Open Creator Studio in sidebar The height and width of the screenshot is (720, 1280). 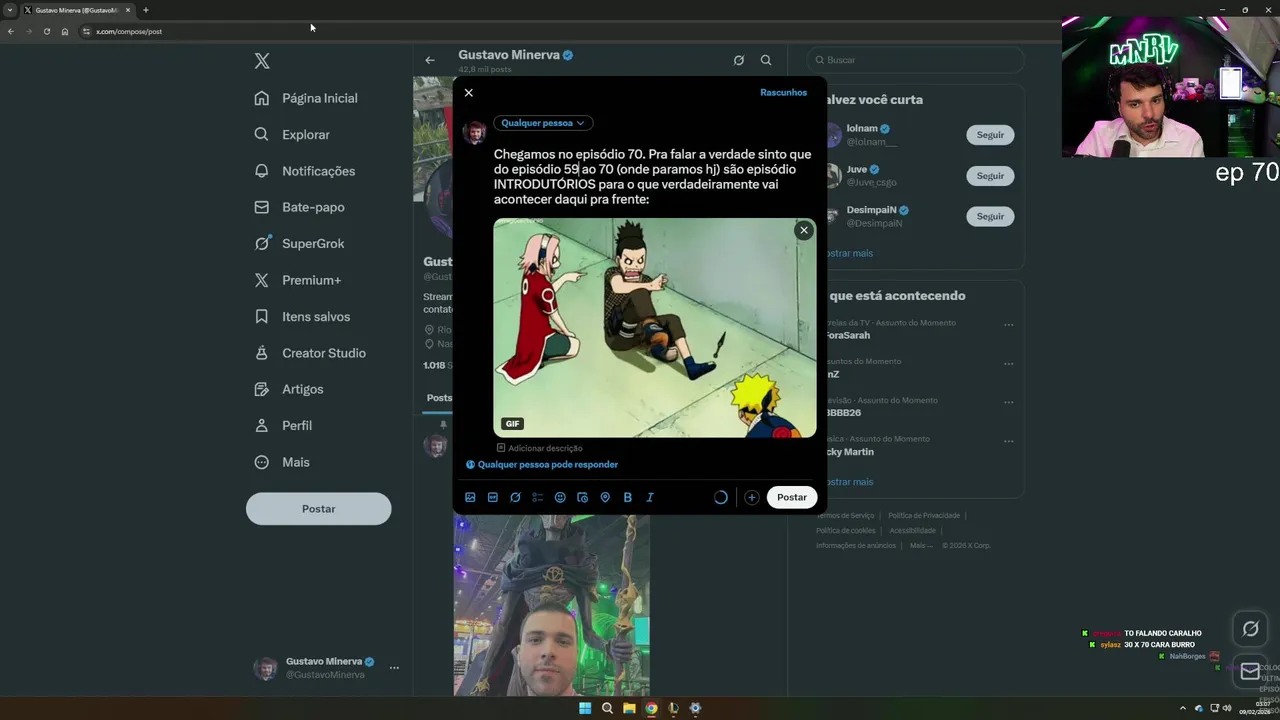click(310, 353)
